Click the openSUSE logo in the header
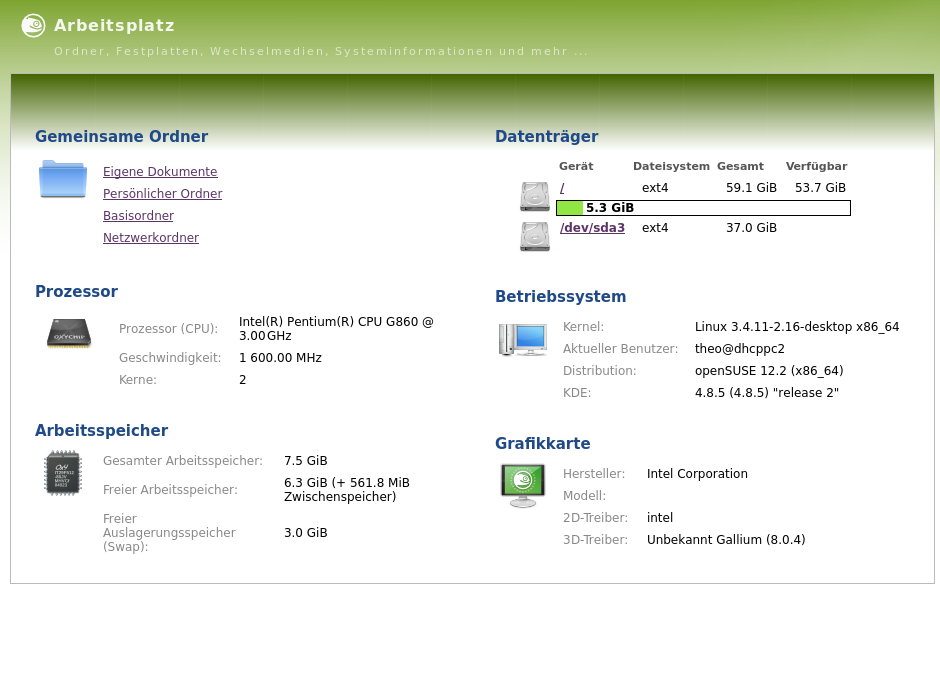The image size is (940, 680). pyautogui.click(x=33, y=26)
